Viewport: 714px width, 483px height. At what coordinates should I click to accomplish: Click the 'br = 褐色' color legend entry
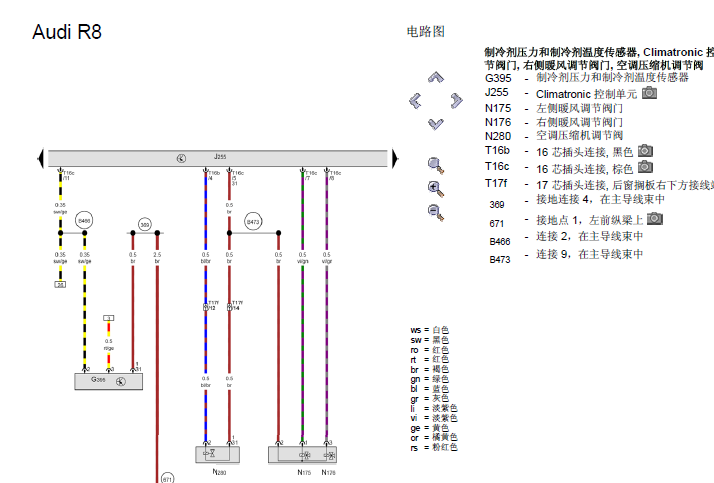coord(429,369)
